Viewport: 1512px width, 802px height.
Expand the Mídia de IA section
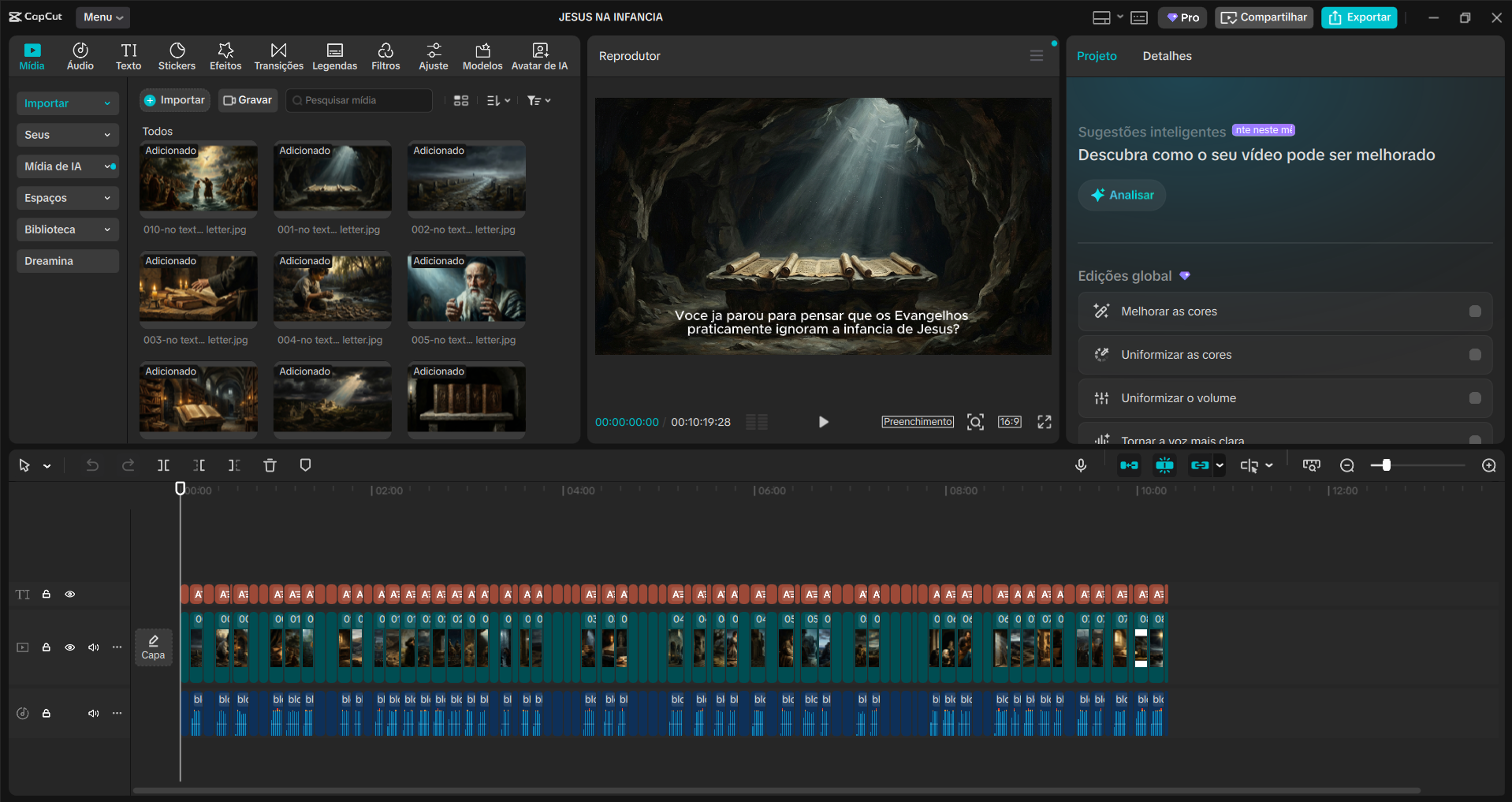tap(67, 166)
